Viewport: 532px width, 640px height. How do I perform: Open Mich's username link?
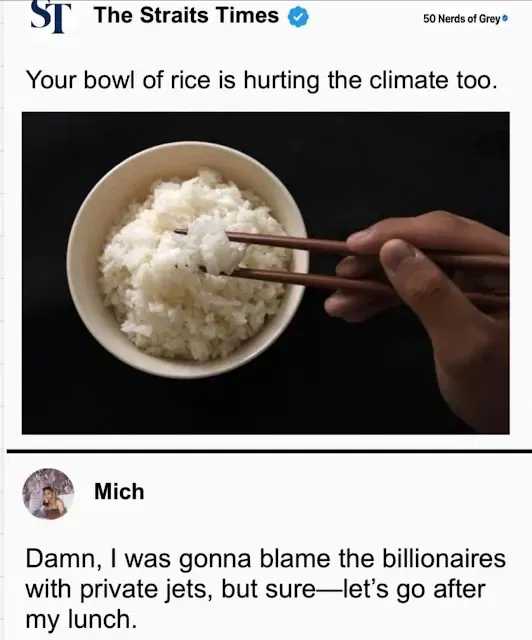coord(119,491)
